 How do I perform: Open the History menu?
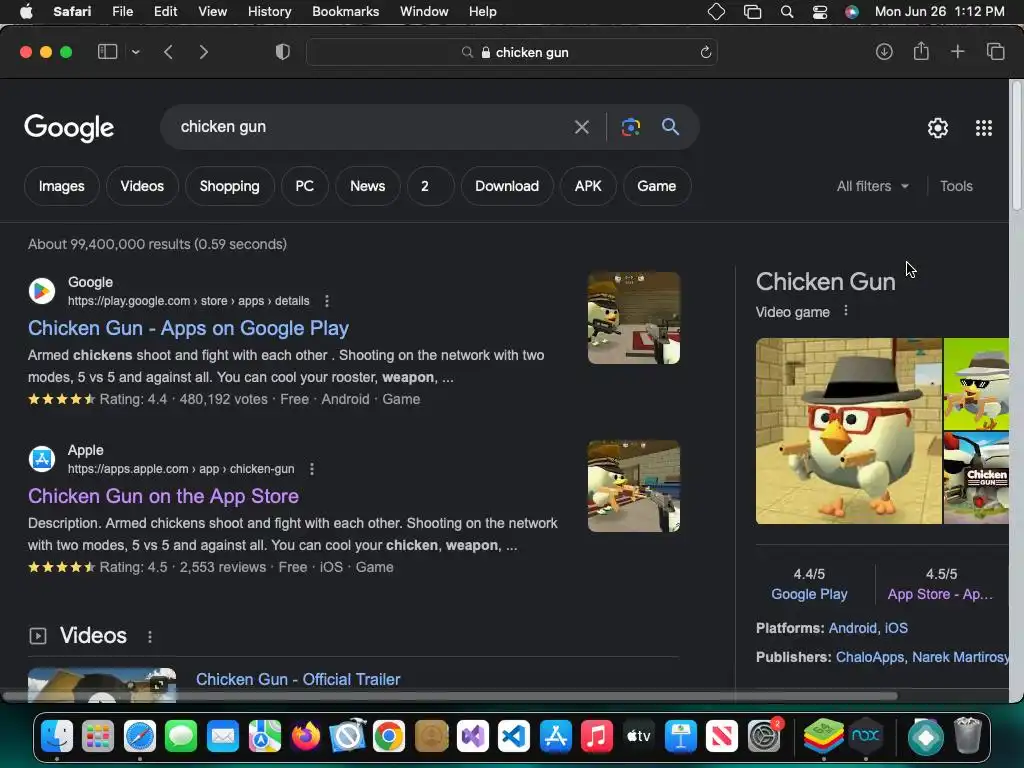click(x=269, y=12)
